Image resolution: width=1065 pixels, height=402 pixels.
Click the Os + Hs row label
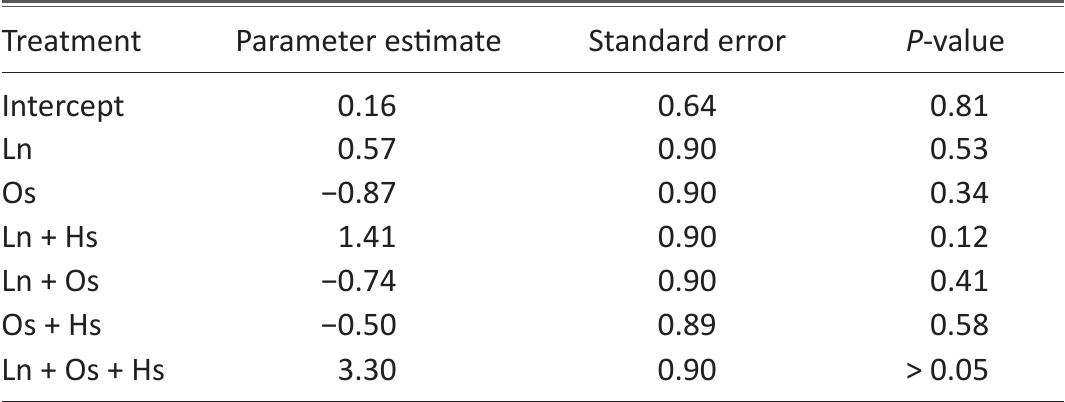pyautogui.click(x=52, y=325)
